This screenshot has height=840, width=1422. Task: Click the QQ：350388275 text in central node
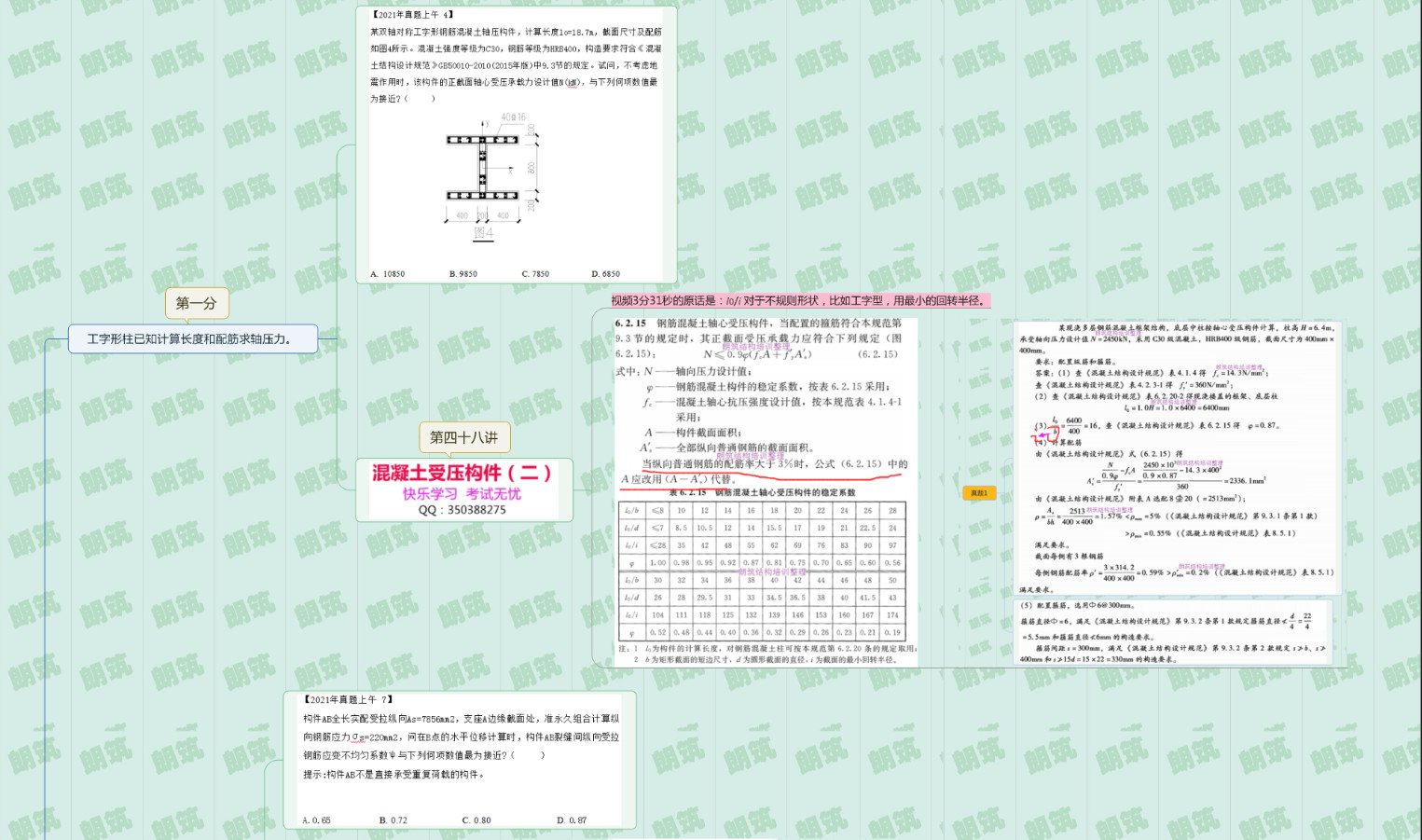(462, 510)
